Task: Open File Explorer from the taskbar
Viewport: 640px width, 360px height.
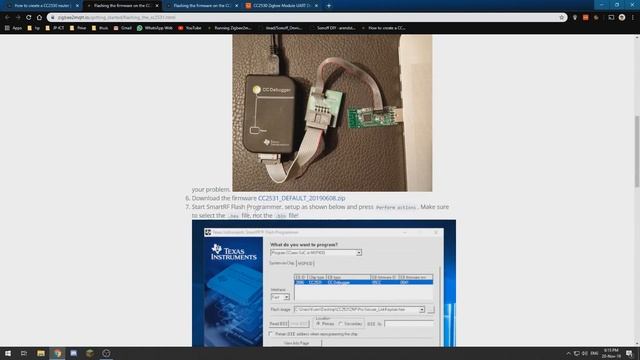Action: (x=41, y=353)
